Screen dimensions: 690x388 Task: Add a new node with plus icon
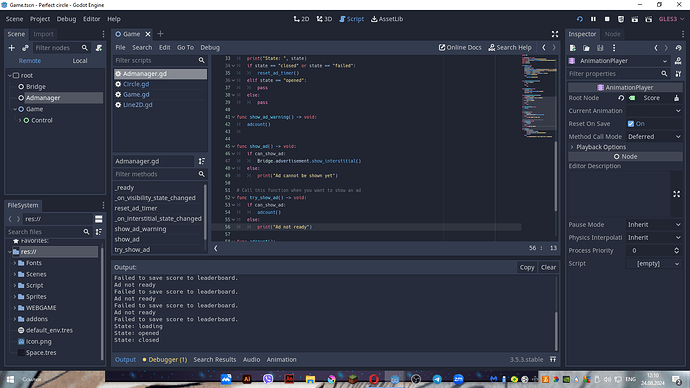click(11, 48)
